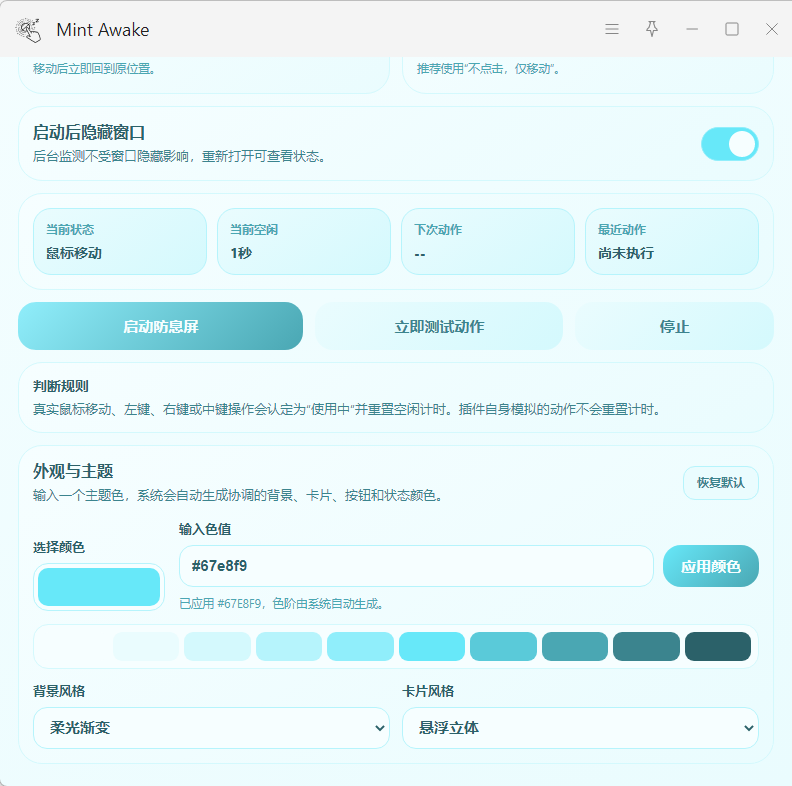792x786 pixels.
Task: Click the 最近动作 尚未执行 status card
Action: pyautogui.click(x=672, y=241)
